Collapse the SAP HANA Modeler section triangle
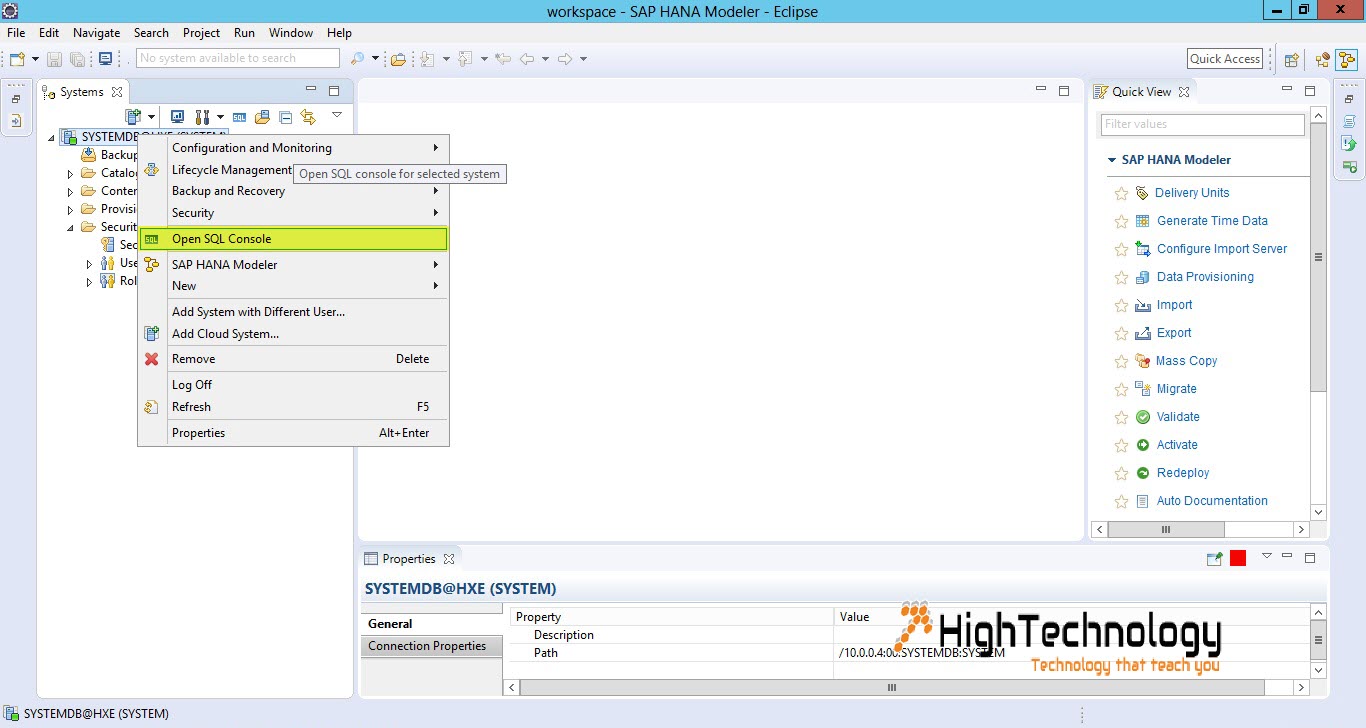 1111,160
